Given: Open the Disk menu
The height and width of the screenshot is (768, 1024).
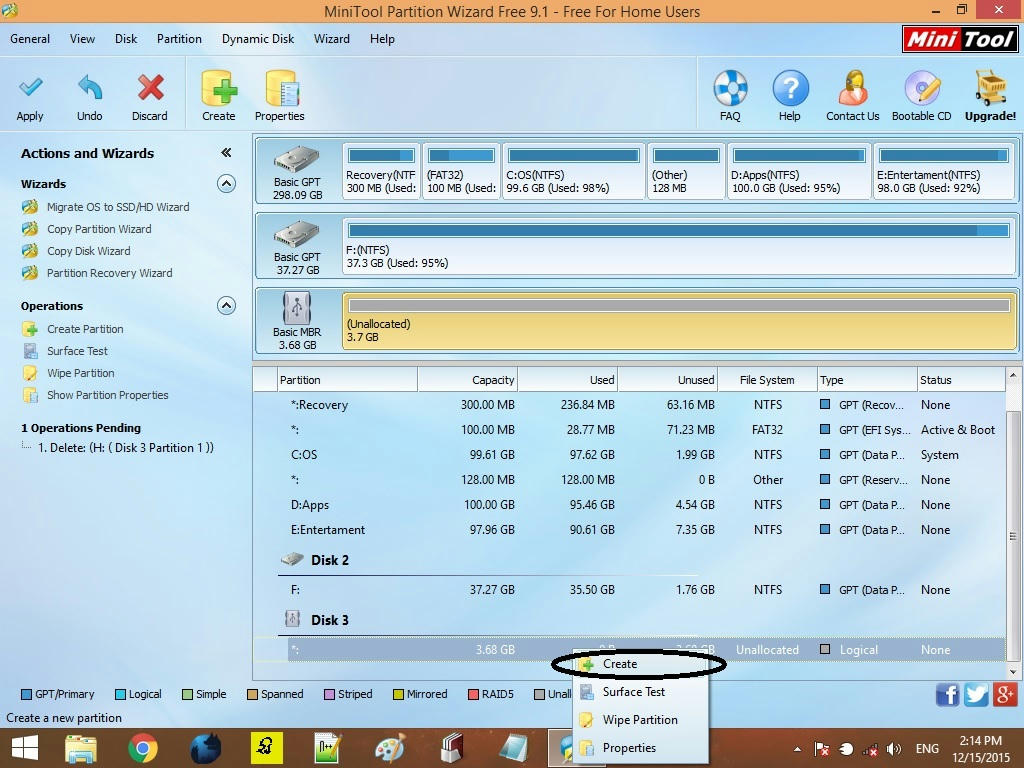Looking at the screenshot, I should tap(126, 39).
